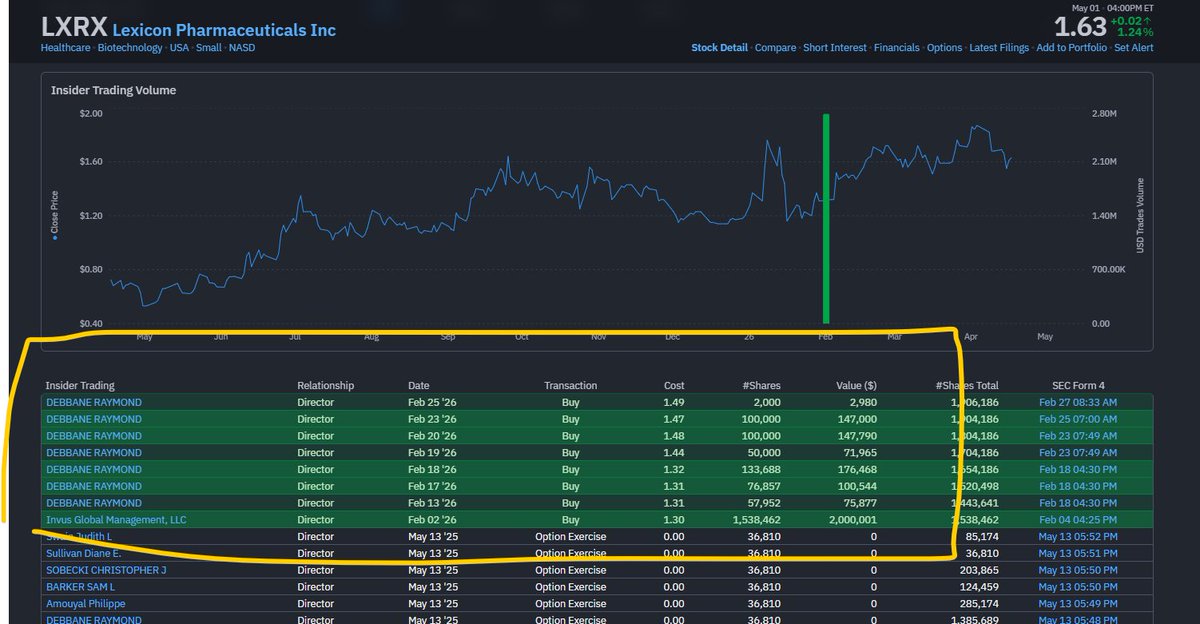Open SOBECKI CHRISTOPHER J insider link
Viewport: 1200px width, 624px height.
pos(106,570)
